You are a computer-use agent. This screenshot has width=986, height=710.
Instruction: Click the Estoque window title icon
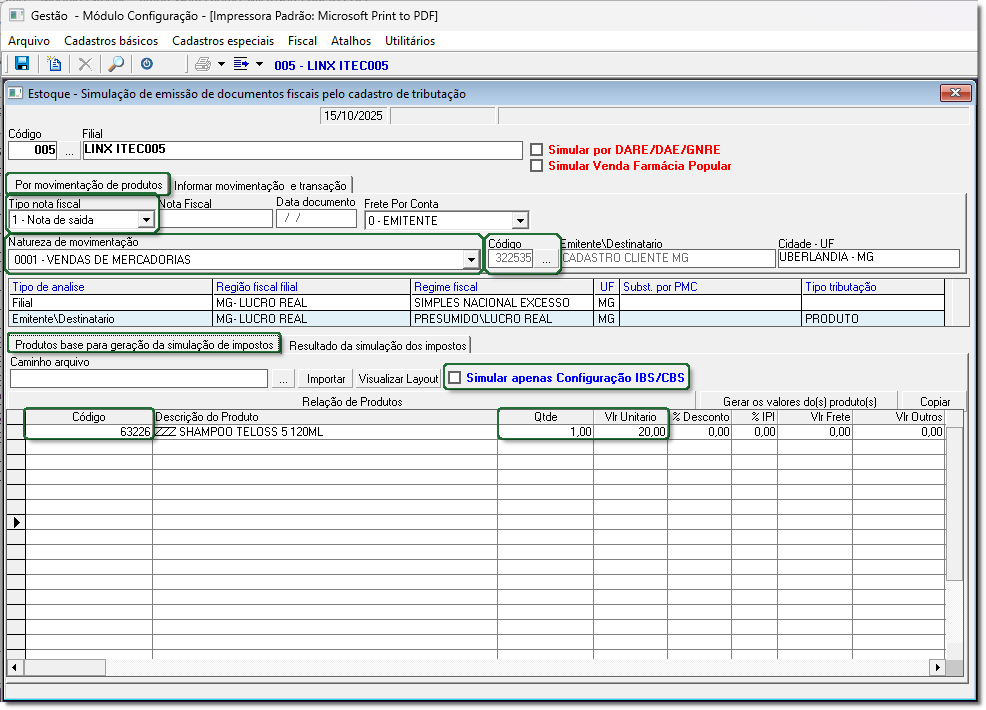click(16, 93)
